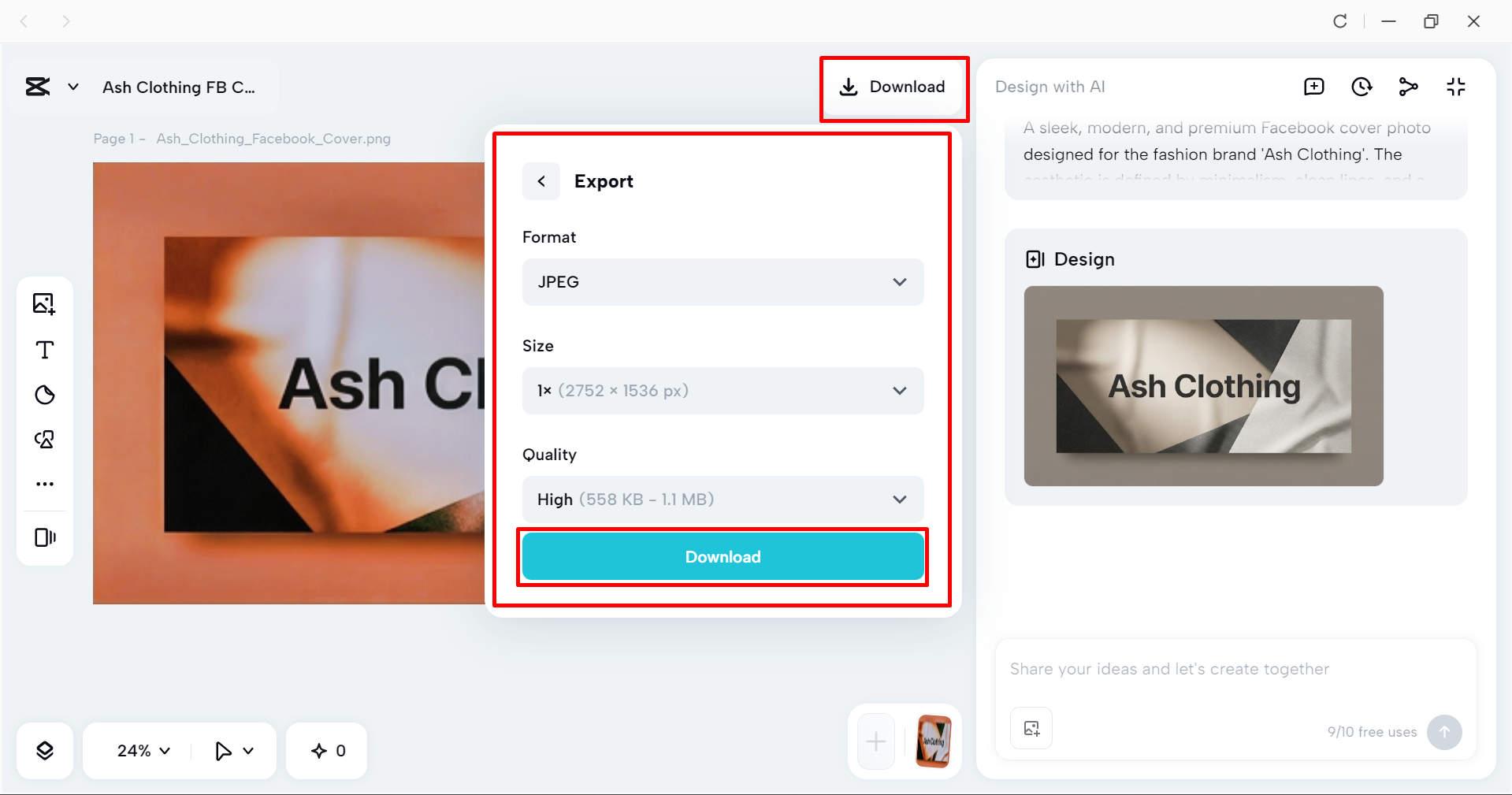
Task: Open the Download menu in top toolbar
Action: pyautogui.click(x=893, y=87)
